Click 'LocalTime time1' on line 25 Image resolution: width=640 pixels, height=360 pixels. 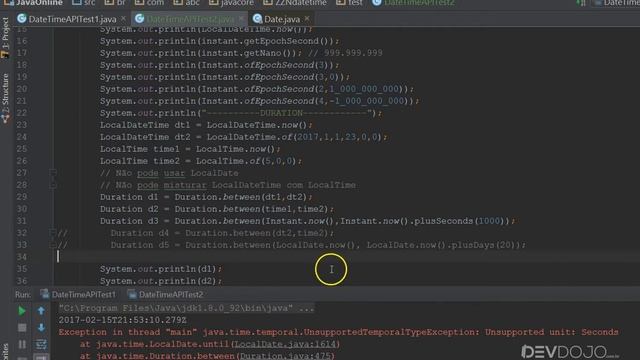click(x=140, y=149)
